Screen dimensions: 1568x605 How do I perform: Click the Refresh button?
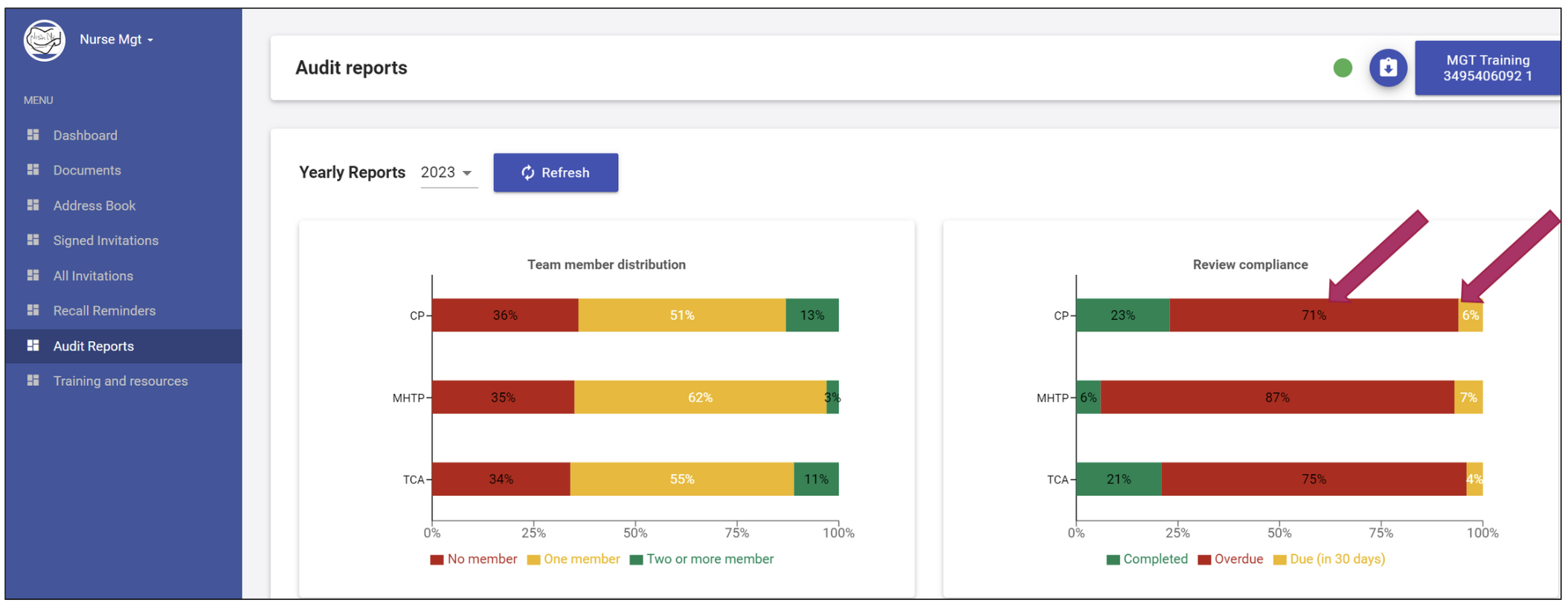556,172
